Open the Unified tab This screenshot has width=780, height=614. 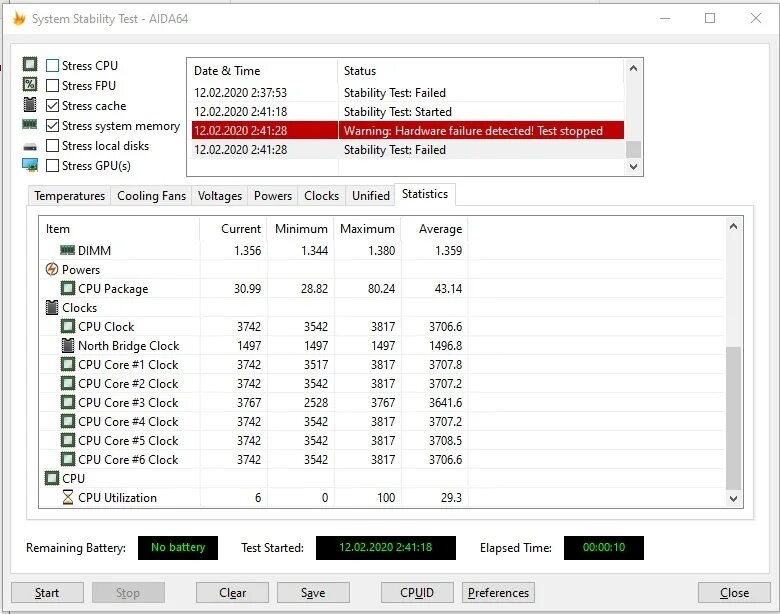tap(371, 196)
